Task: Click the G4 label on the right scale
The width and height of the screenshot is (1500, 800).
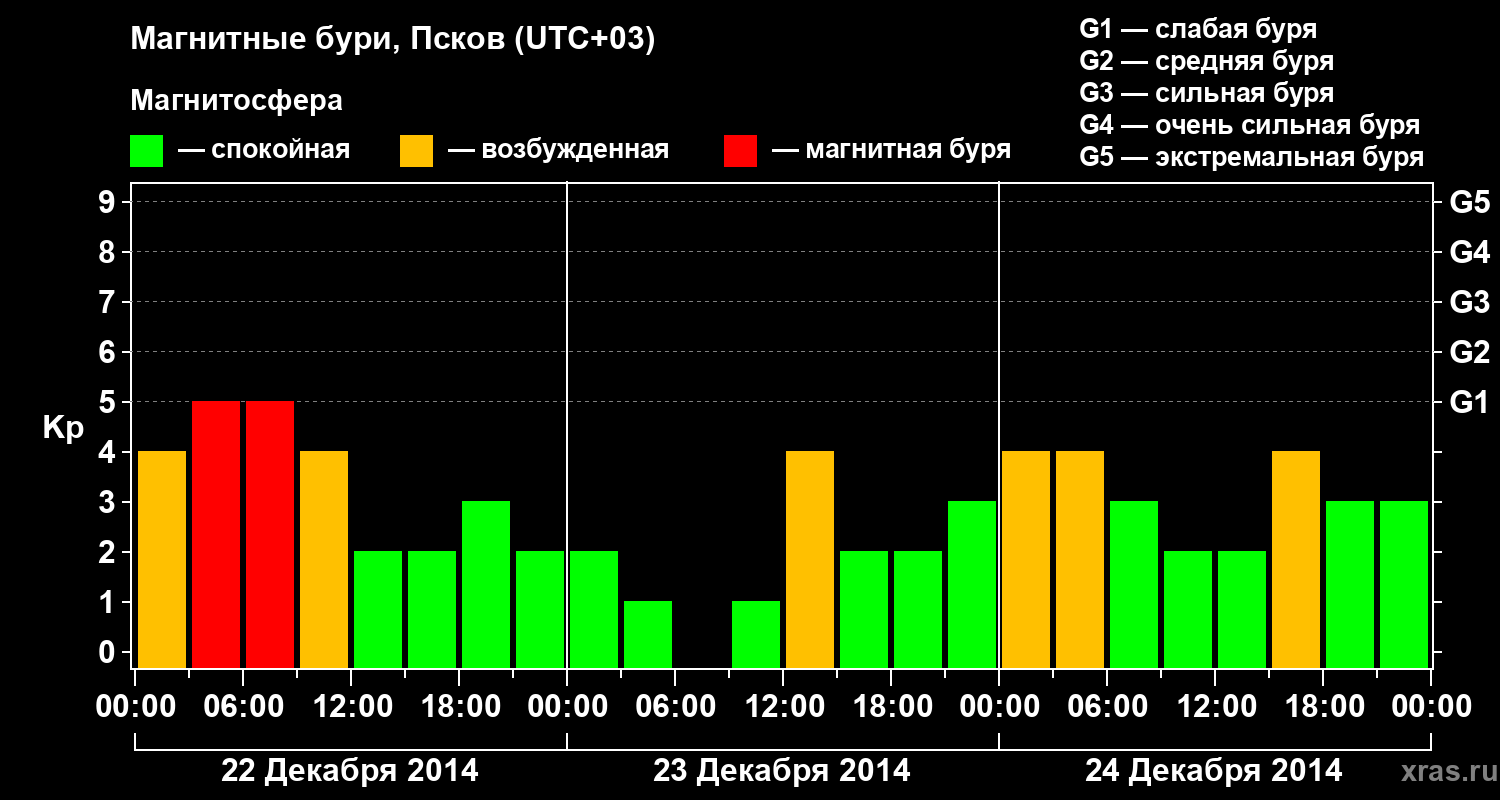Action: pyautogui.click(x=1470, y=253)
